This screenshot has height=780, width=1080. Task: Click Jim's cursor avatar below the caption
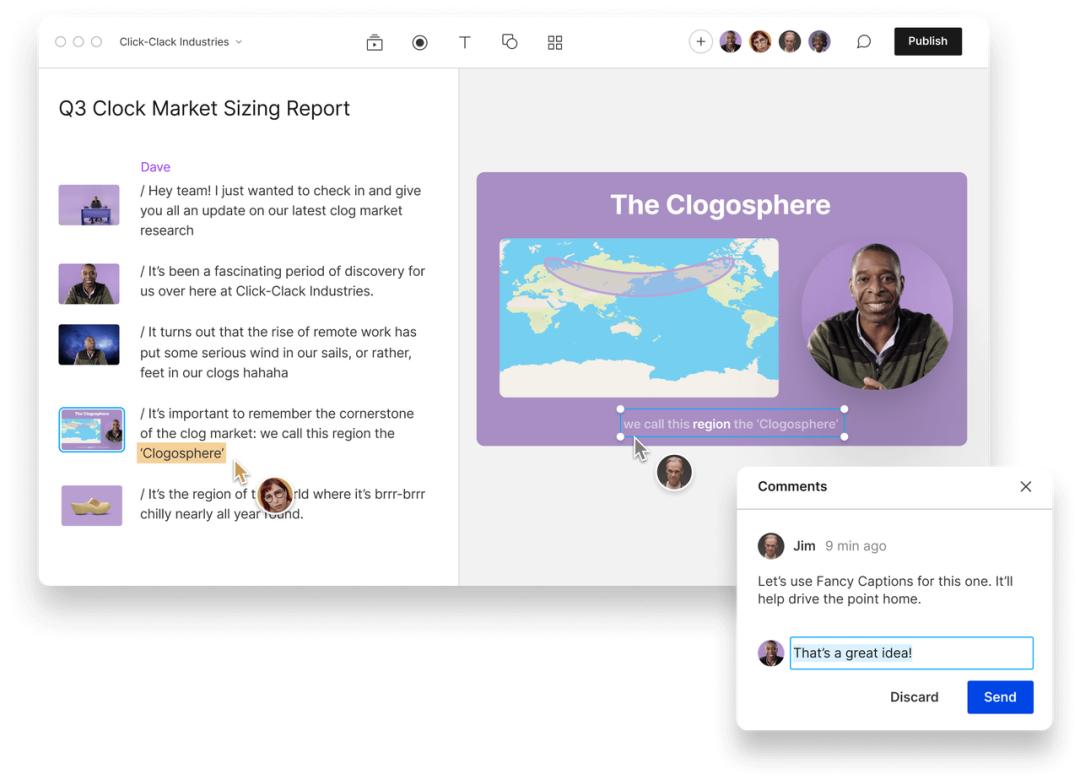pyautogui.click(x=674, y=472)
